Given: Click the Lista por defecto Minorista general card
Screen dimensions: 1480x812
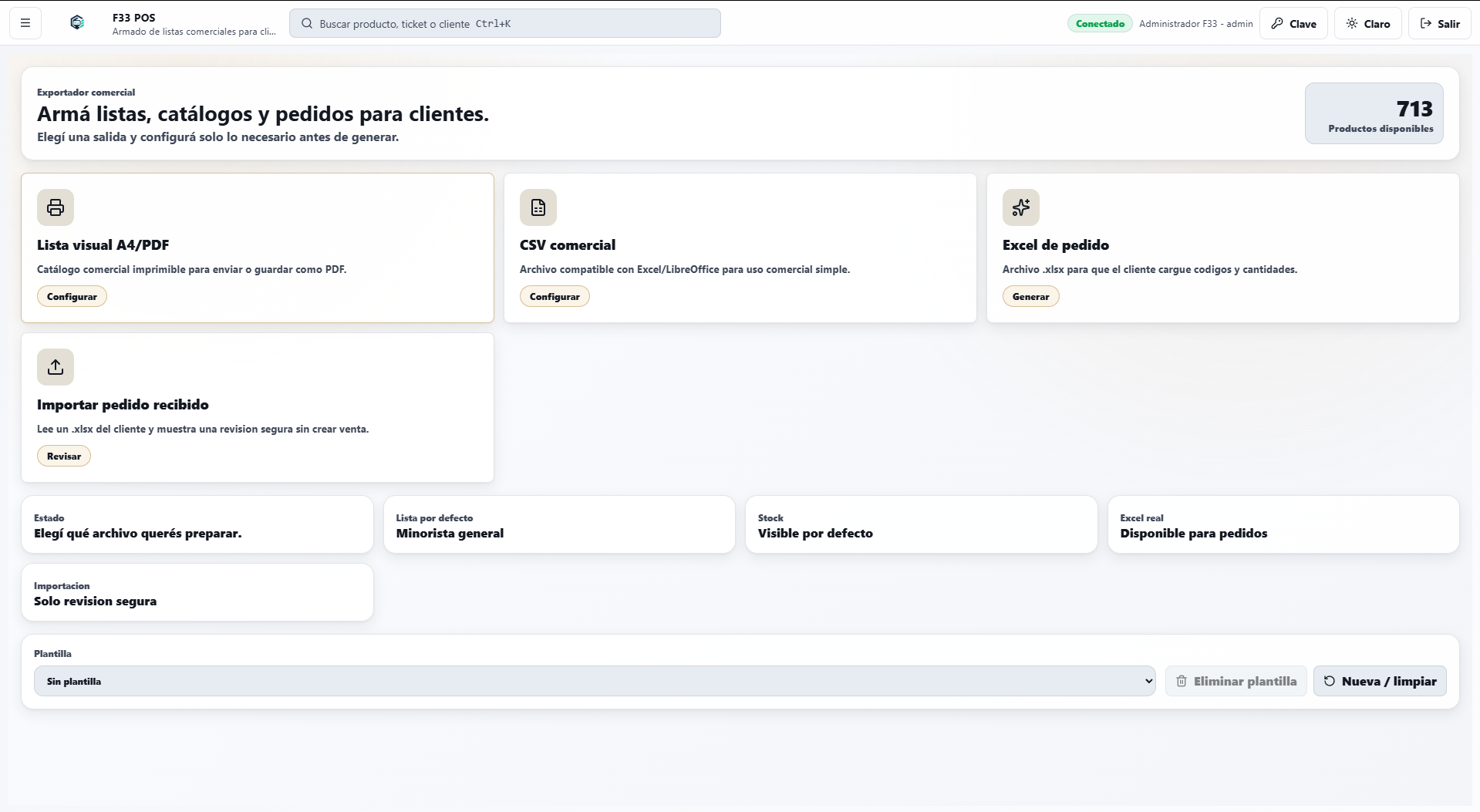Looking at the screenshot, I should coord(559,524).
